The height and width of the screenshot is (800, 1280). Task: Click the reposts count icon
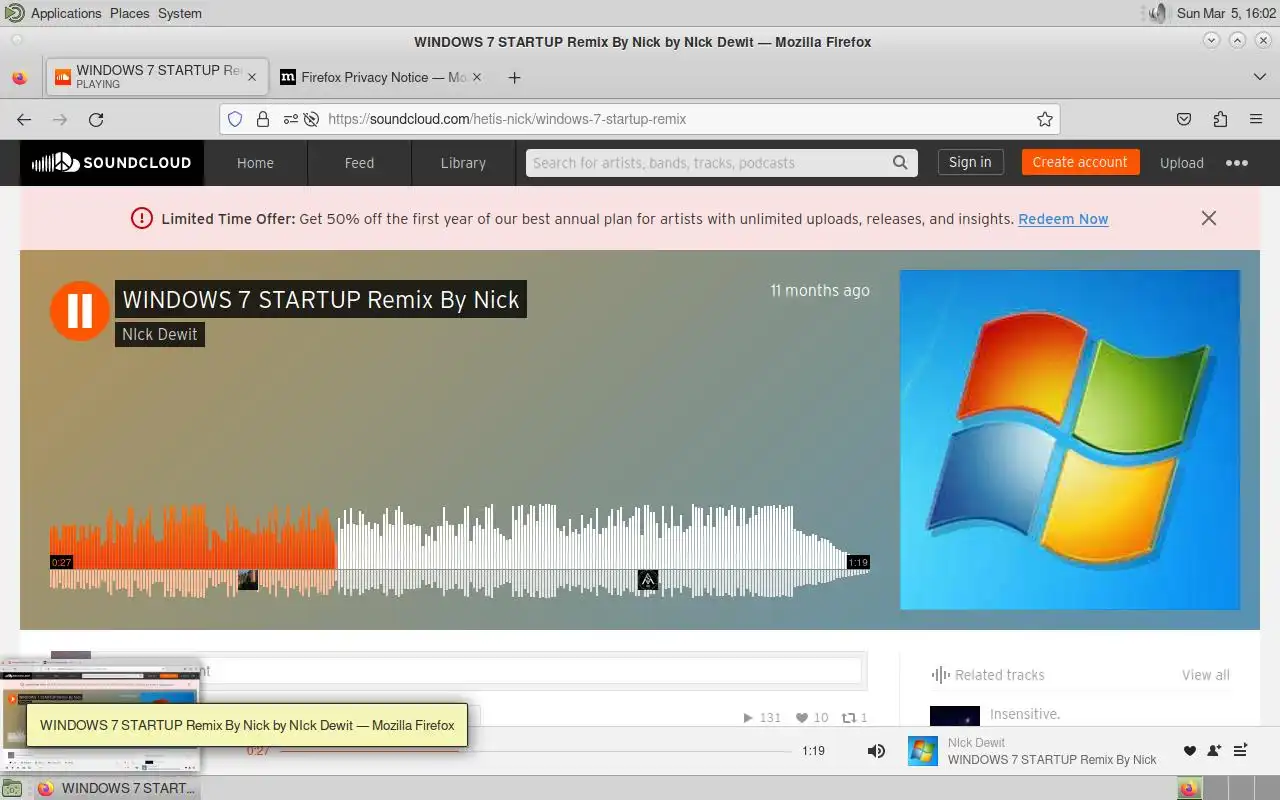point(849,717)
